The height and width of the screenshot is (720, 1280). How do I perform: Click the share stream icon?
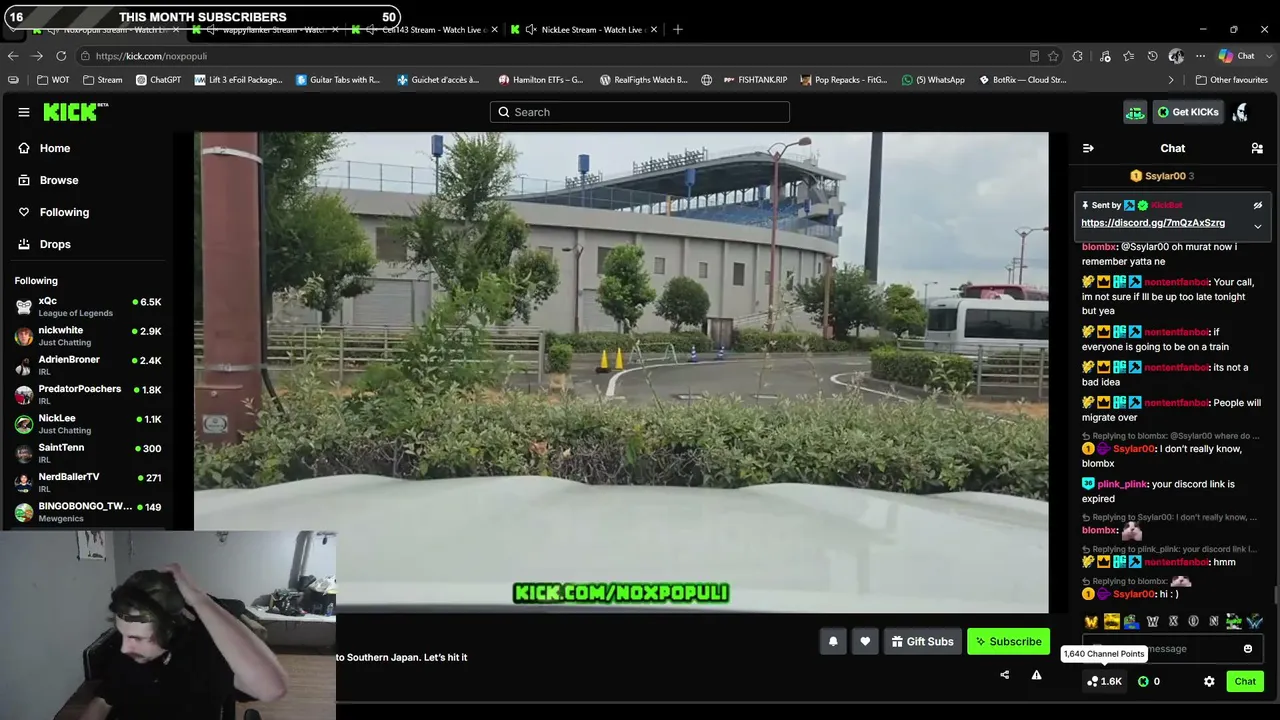coord(1004,675)
